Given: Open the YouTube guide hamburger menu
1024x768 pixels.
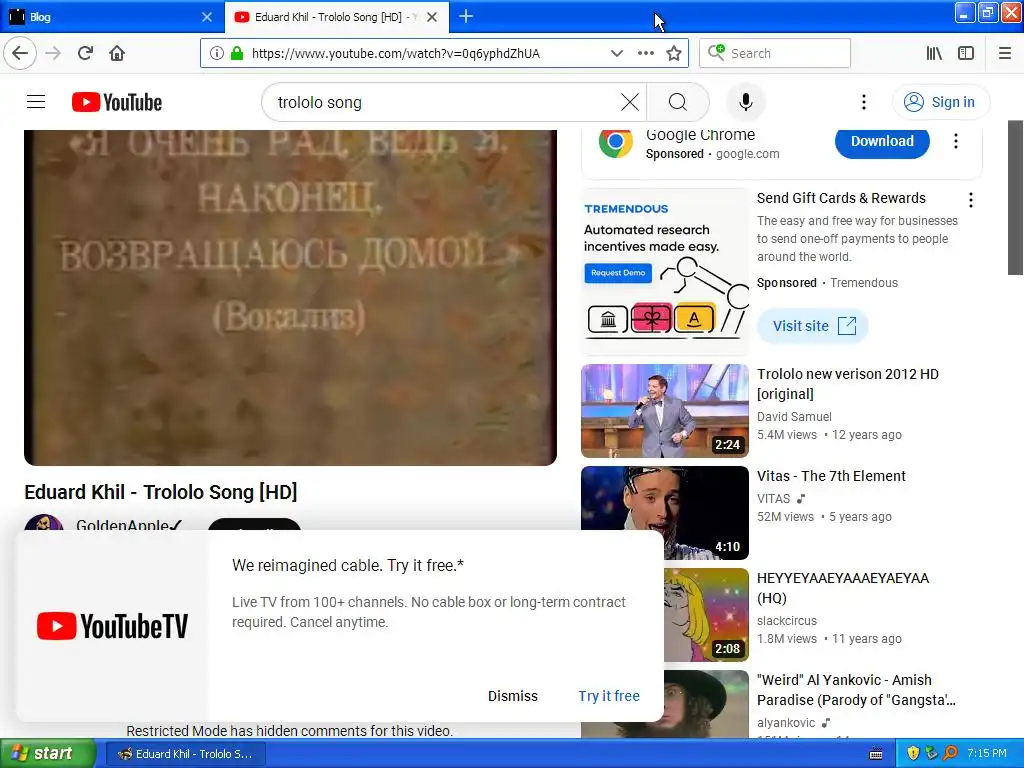Looking at the screenshot, I should pyautogui.click(x=36, y=102).
